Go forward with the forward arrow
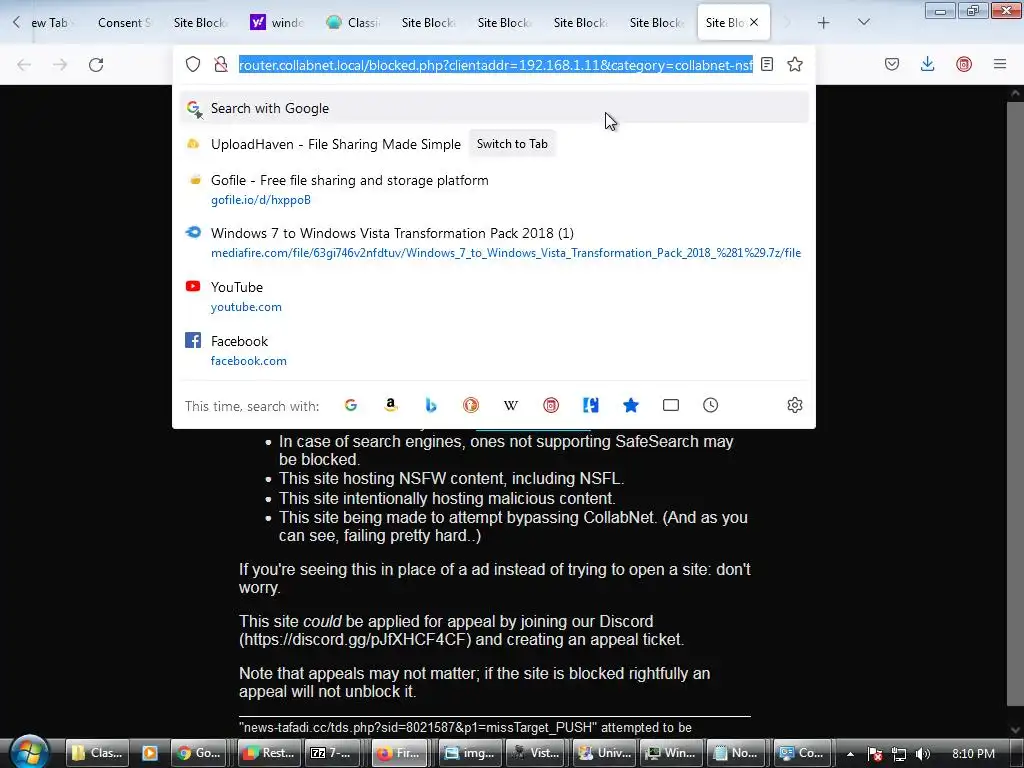Viewport: 1024px width, 768px height. pyautogui.click(x=60, y=64)
